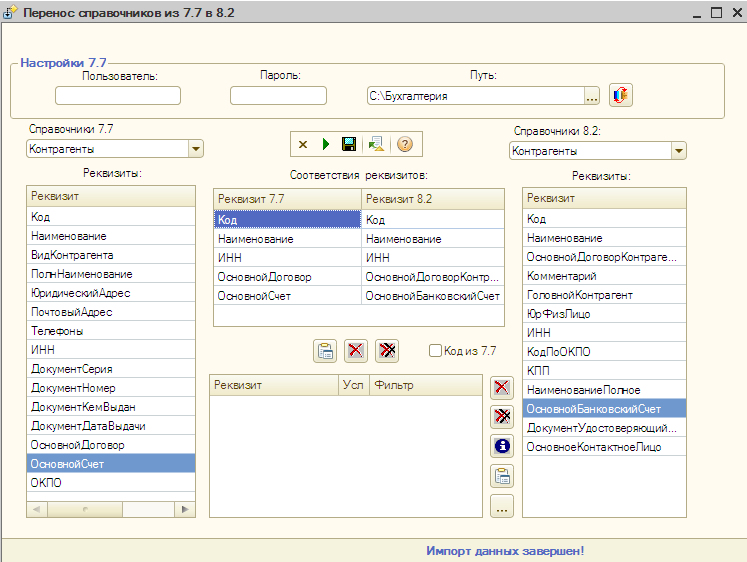Image resolution: width=747 pixels, height=562 pixels.
Task: Select highlighted 'ОсновнойСчет' in 7.7 list
Action: [x=111, y=464]
